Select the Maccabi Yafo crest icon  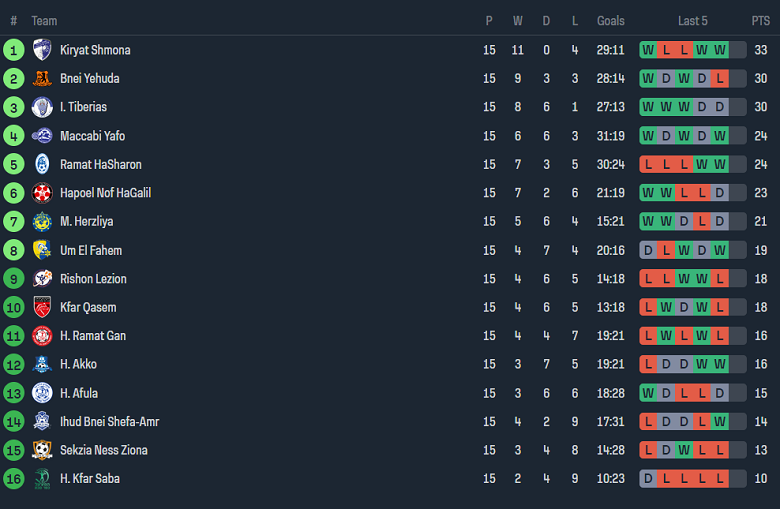[42, 136]
